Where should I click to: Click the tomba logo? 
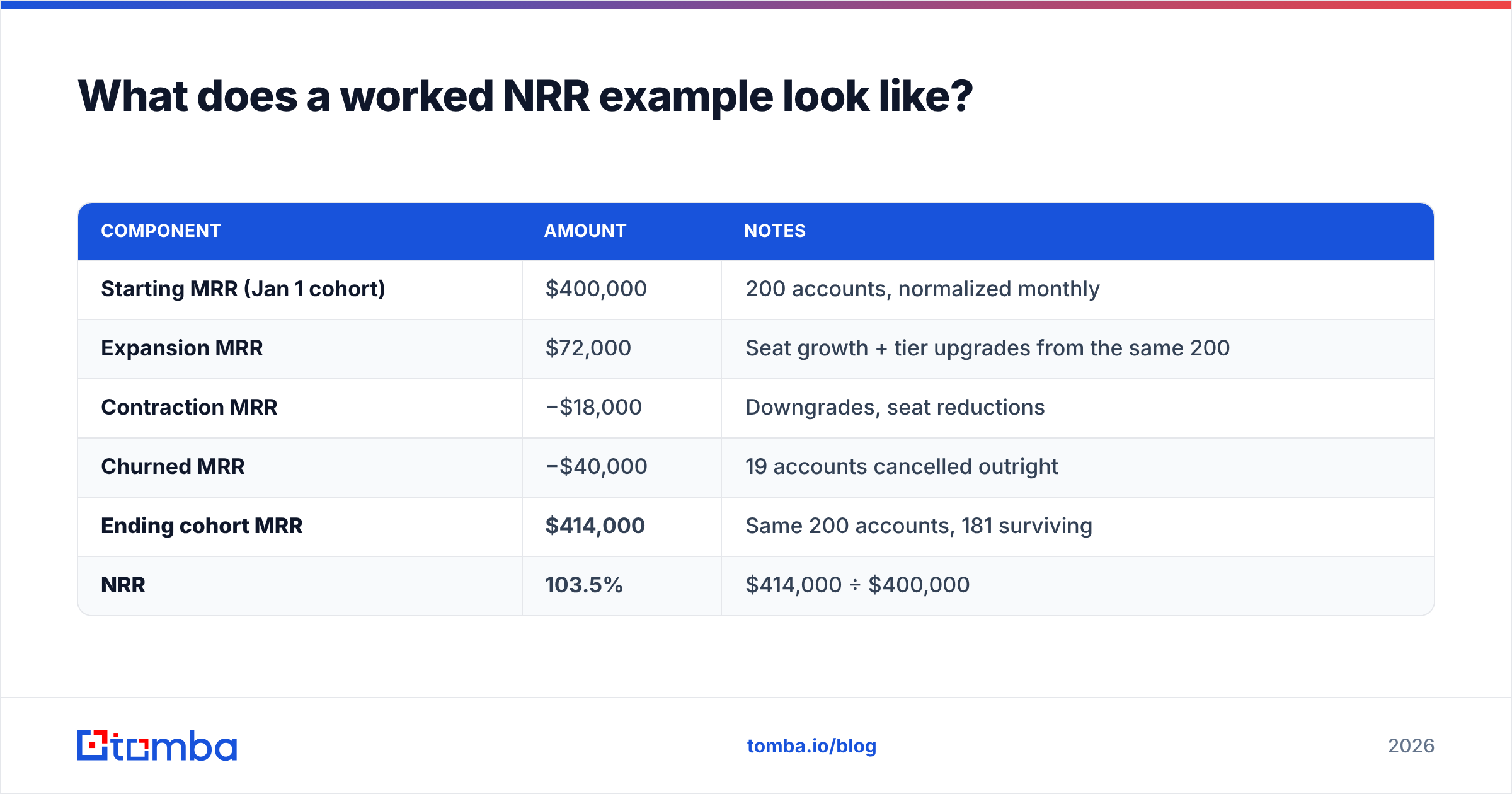(x=157, y=745)
